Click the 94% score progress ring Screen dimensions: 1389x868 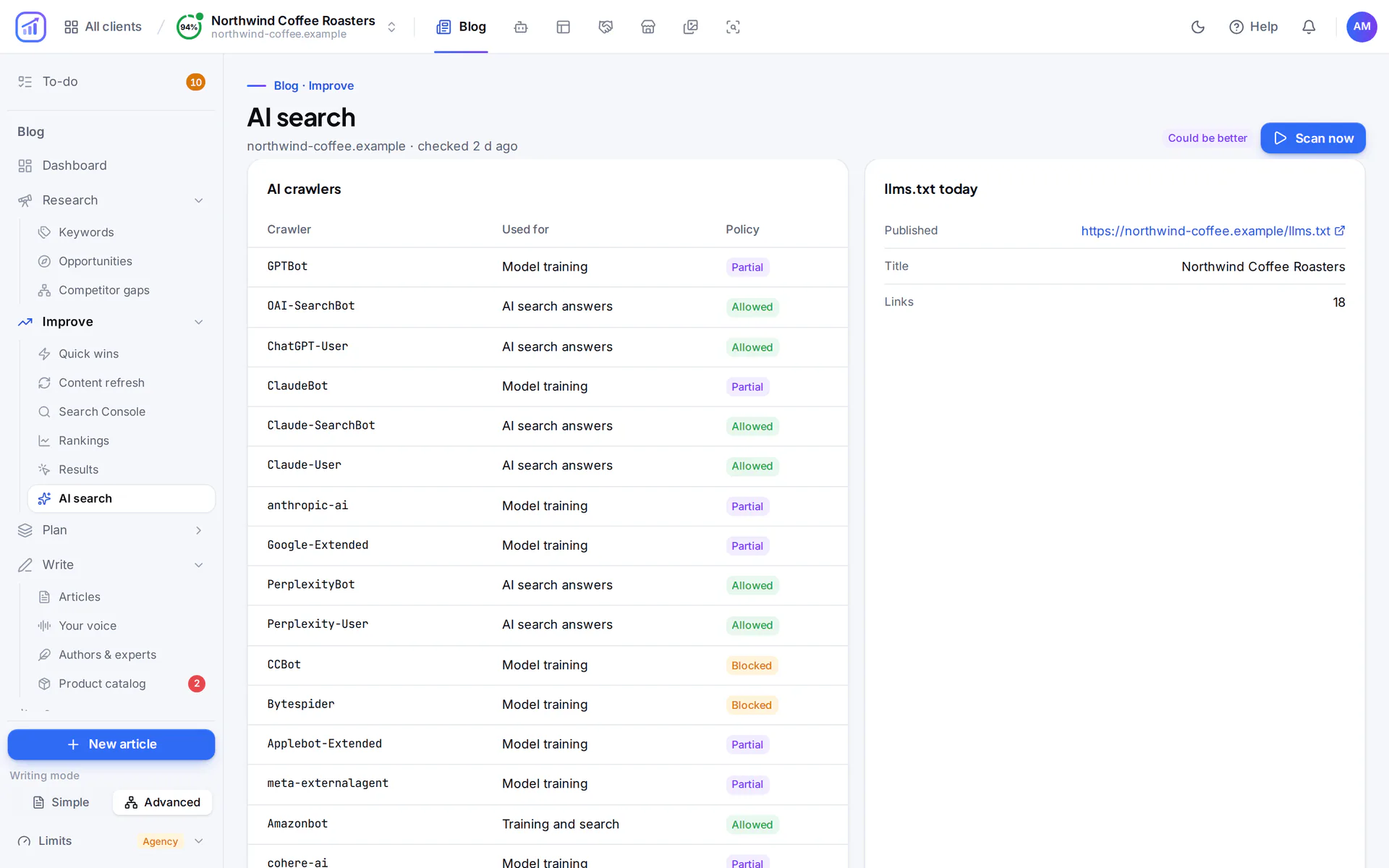(x=189, y=27)
